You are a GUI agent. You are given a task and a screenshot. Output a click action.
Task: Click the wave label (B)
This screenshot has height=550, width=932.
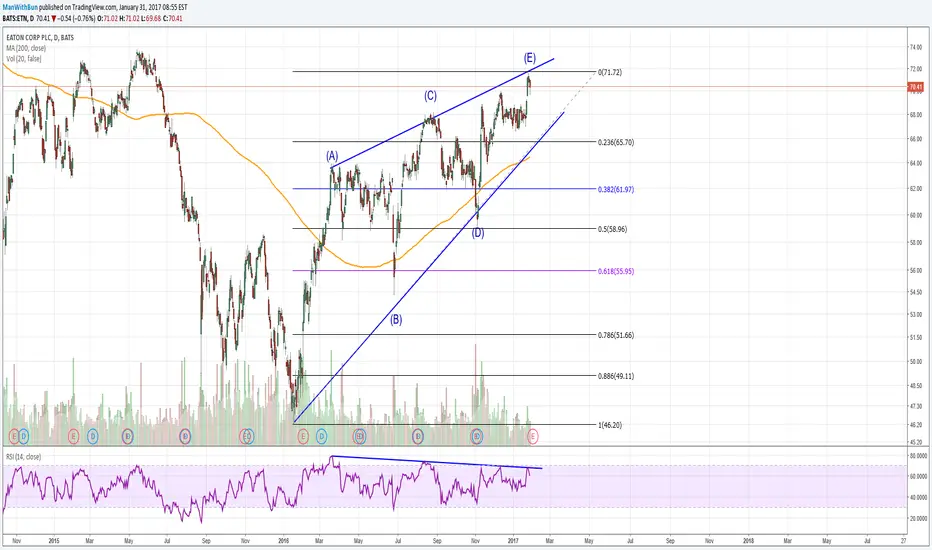pos(396,320)
